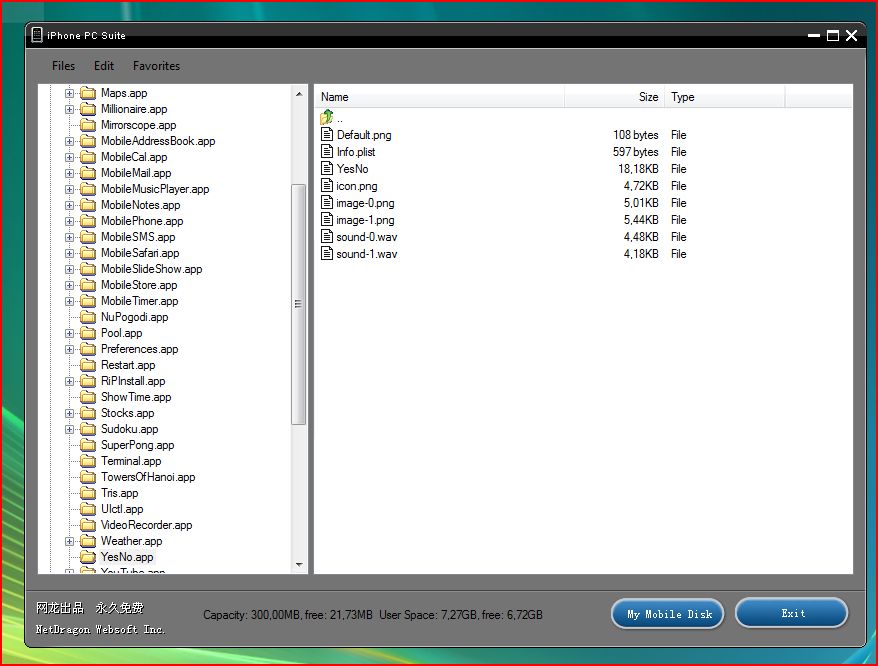Viewport: 878px width, 666px height.
Task: Click the 18,18KB size of YesNo
Action: tap(638, 169)
